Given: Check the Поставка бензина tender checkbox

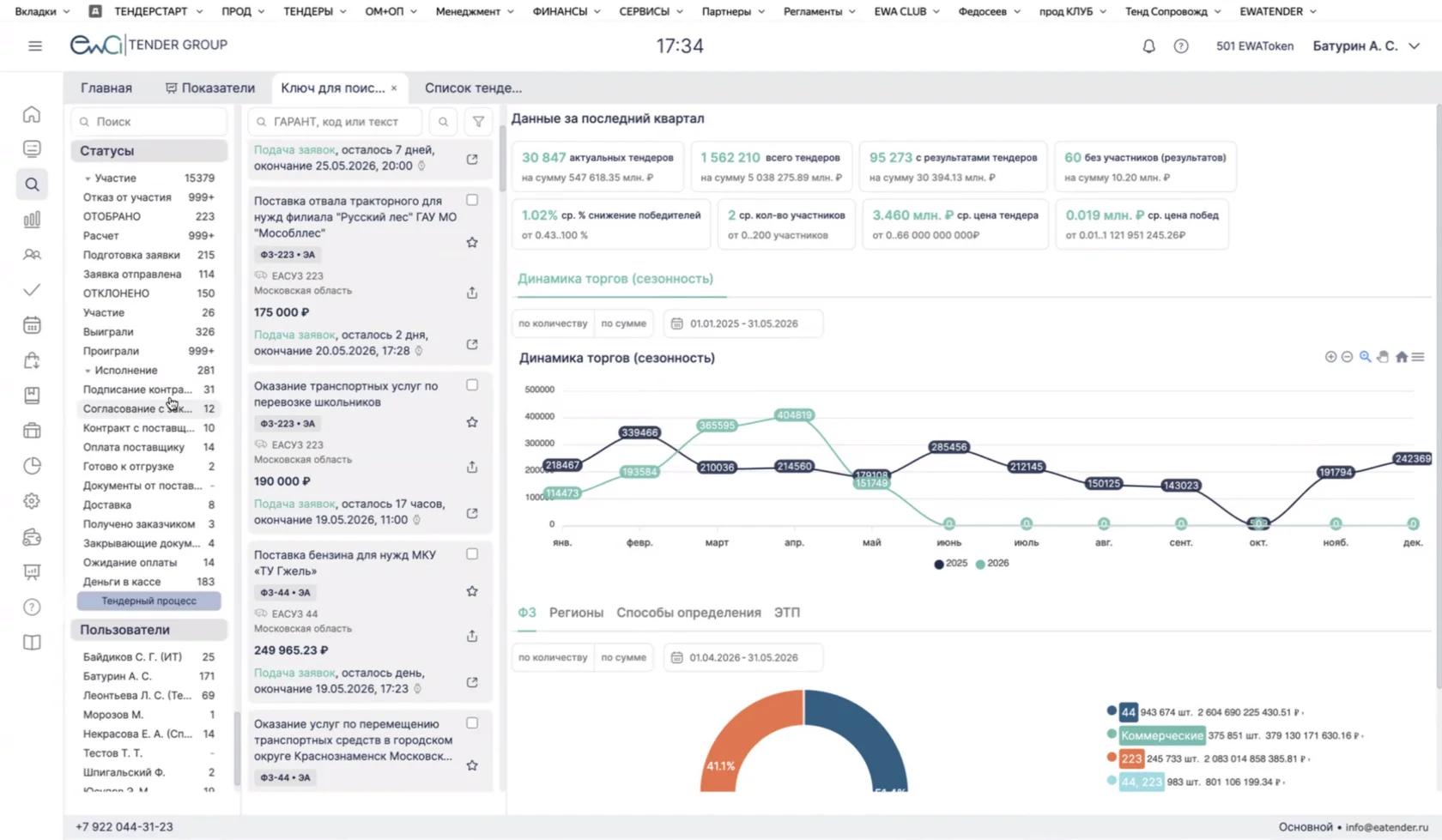Looking at the screenshot, I should 472,554.
